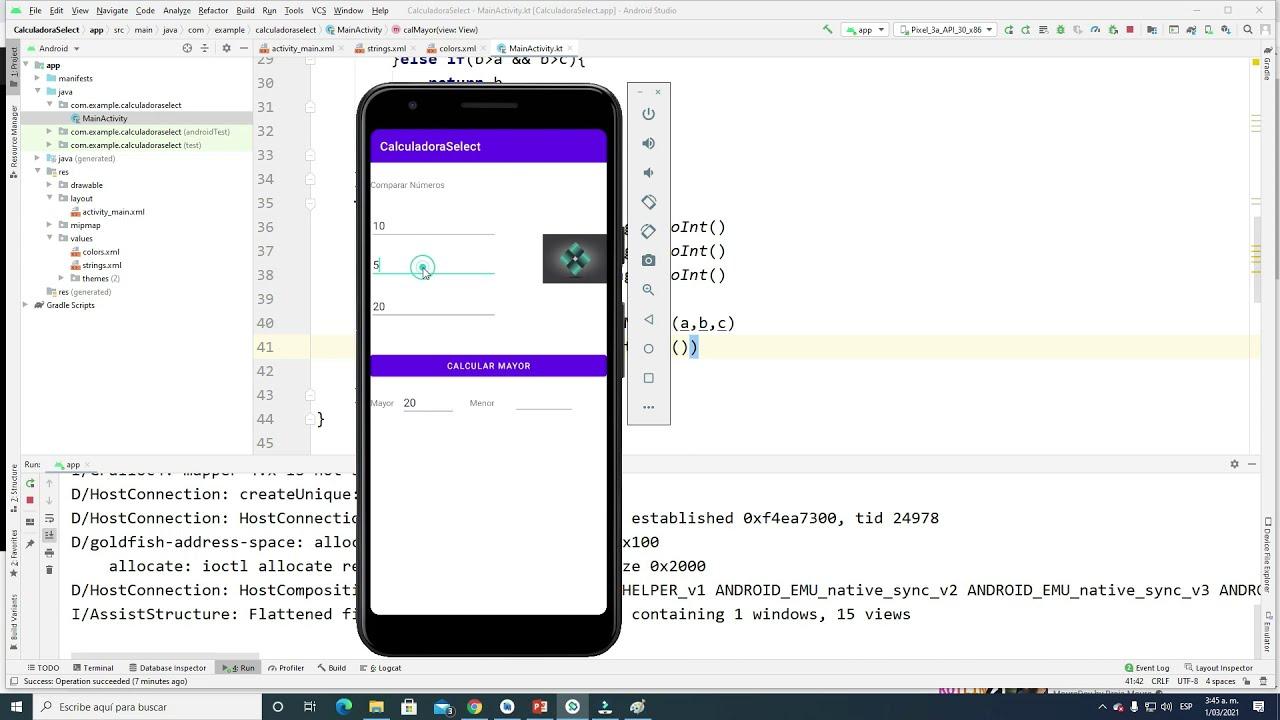
Task: Tap the CALCULAR MAYOR button
Action: click(488, 366)
